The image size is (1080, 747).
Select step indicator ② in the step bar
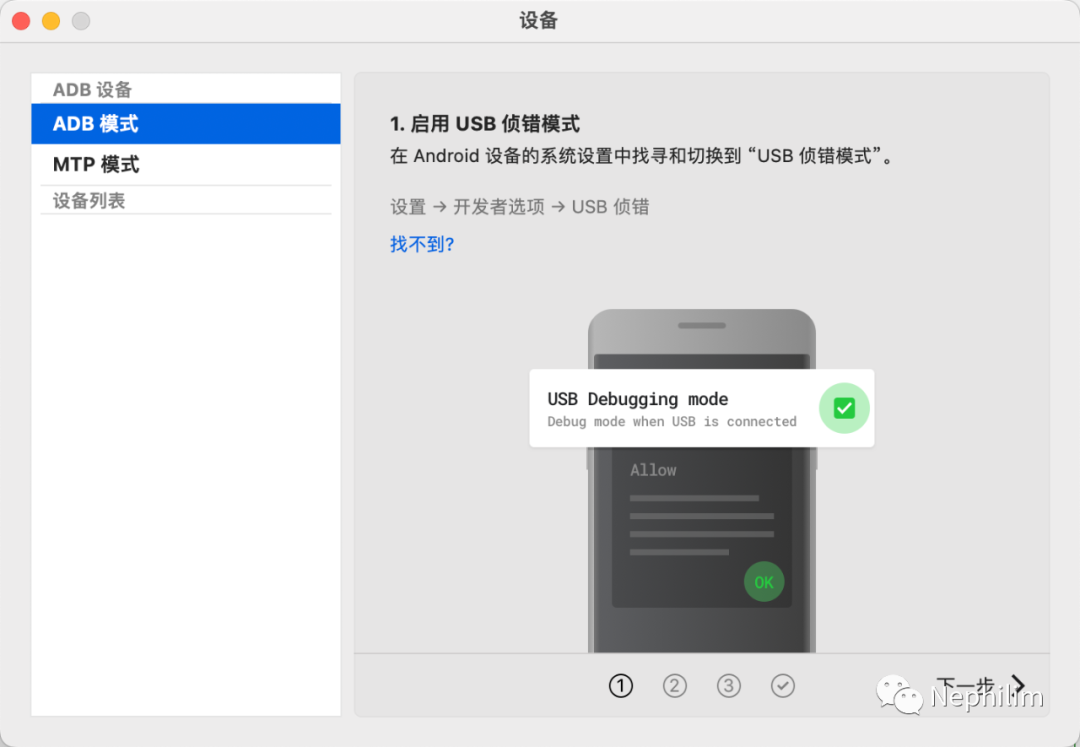pyautogui.click(x=675, y=686)
